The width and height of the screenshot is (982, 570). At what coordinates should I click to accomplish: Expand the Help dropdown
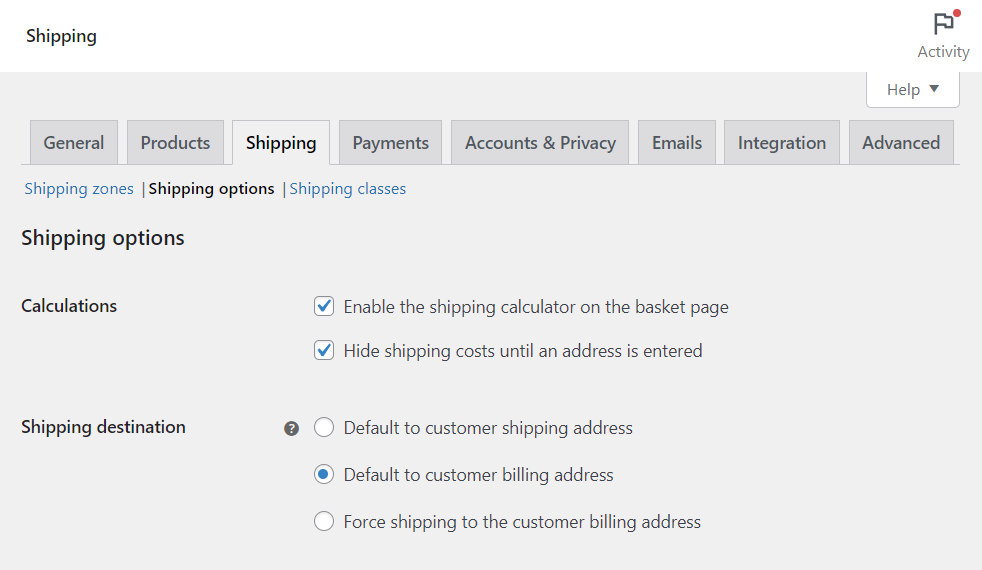click(912, 90)
